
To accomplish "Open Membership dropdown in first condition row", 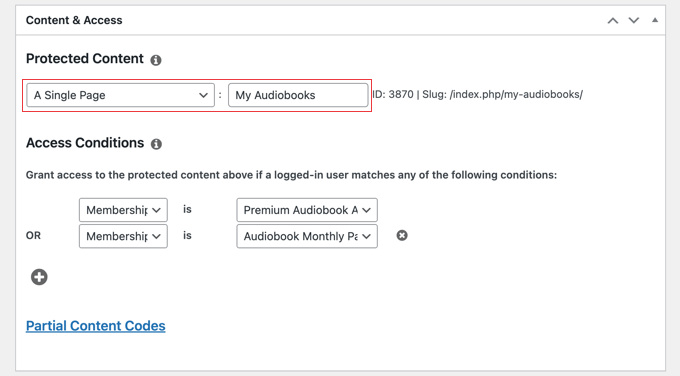I will pos(123,210).
